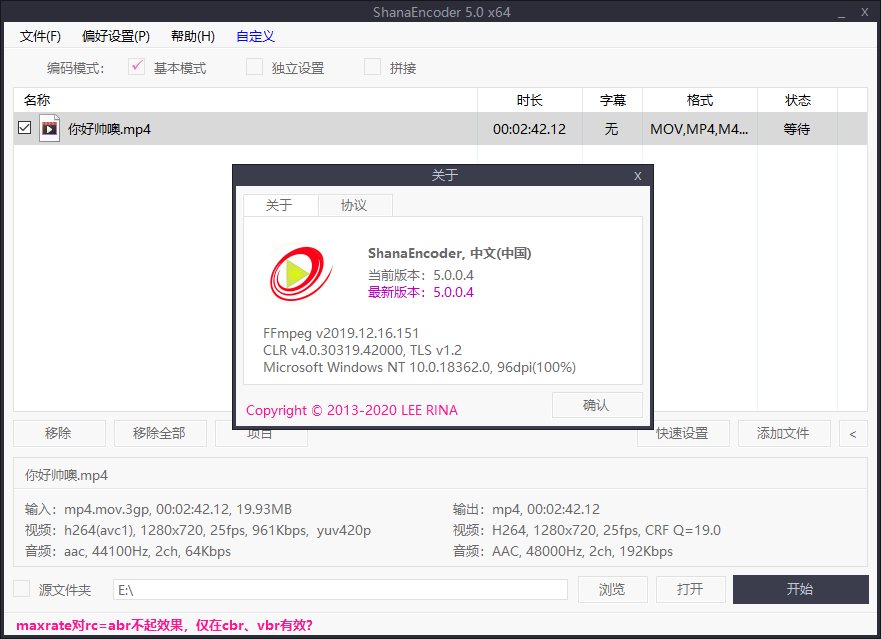Image resolution: width=881 pixels, height=639 pixels.
Task: Switch to the 协议 tab in About dialog
Action: [355, 205]
